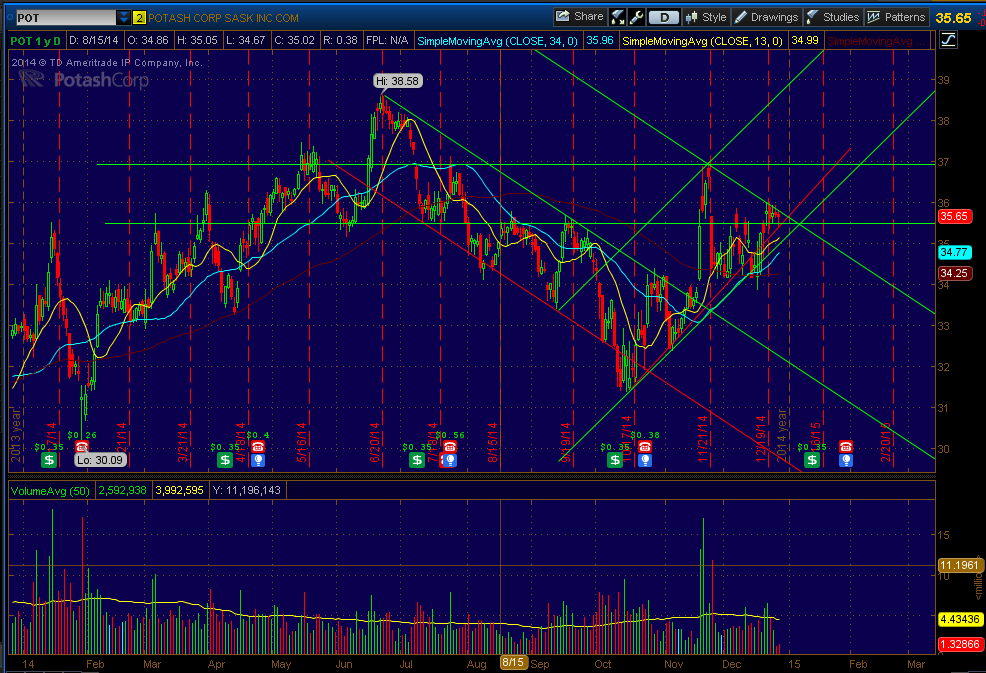The image size is (986, 673).
Task: Click the Lo: 30.09 price bubble
Action: pos(101,460)
